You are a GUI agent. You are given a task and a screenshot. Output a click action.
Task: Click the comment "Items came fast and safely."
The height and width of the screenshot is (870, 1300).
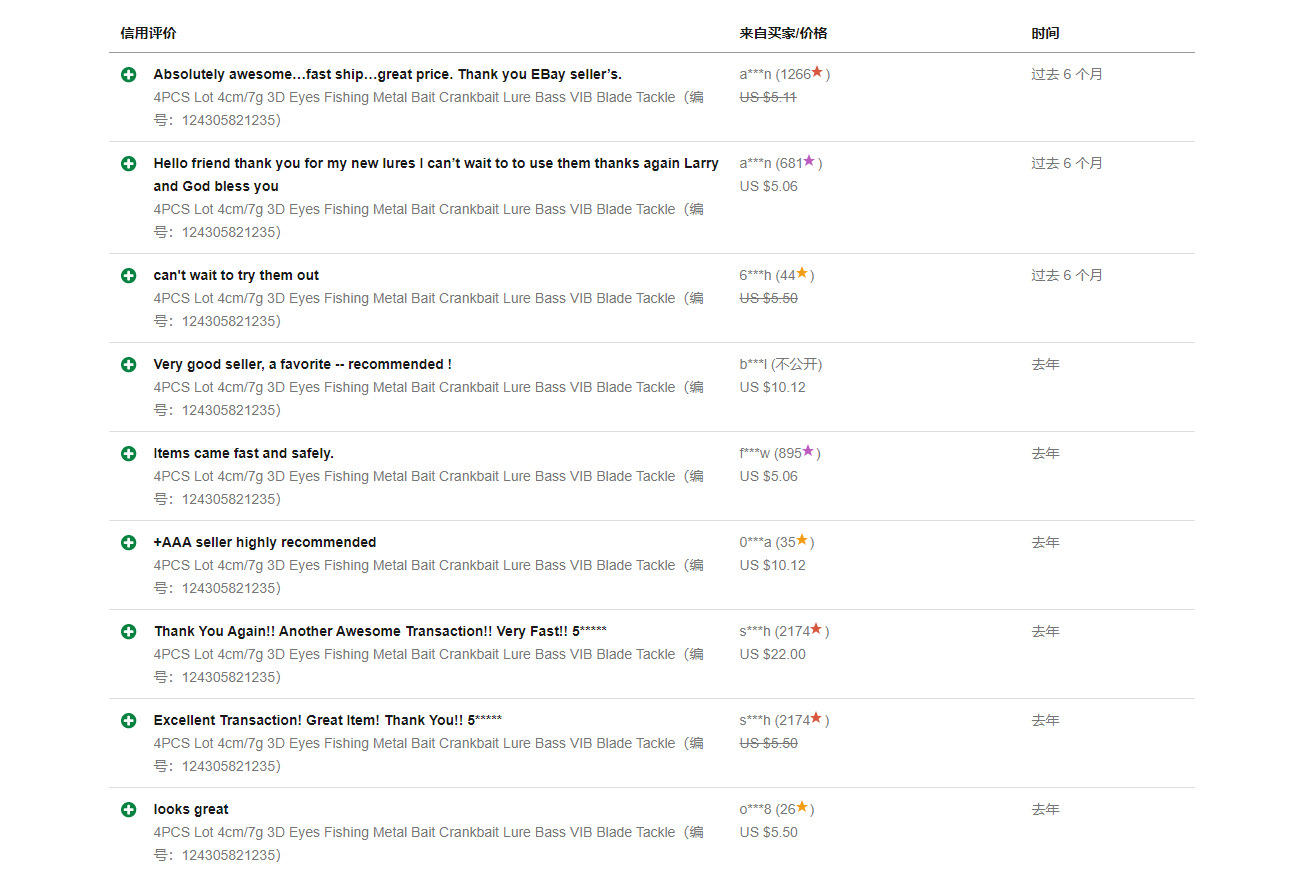(x=243, y=453)
